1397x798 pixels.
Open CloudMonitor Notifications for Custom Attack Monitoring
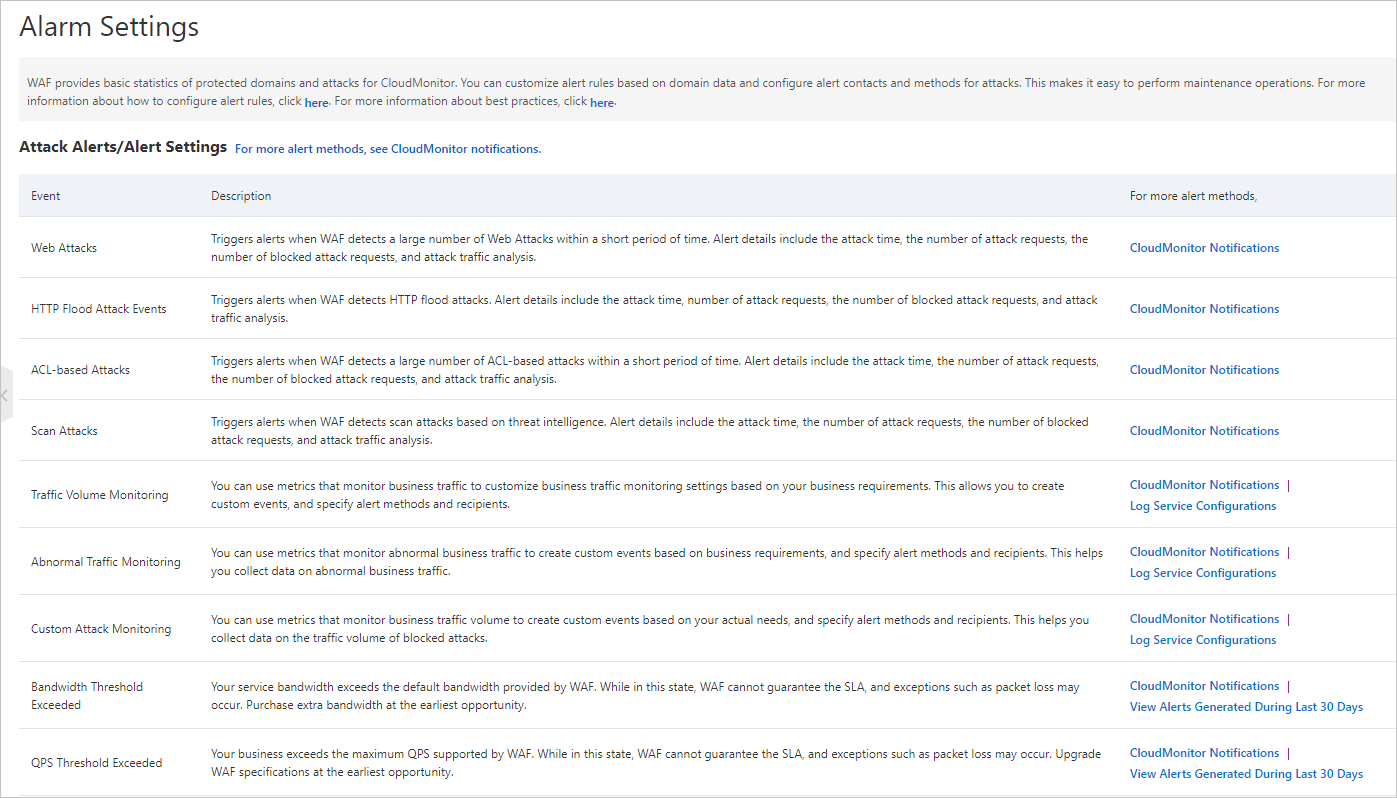coord(1204,619)
